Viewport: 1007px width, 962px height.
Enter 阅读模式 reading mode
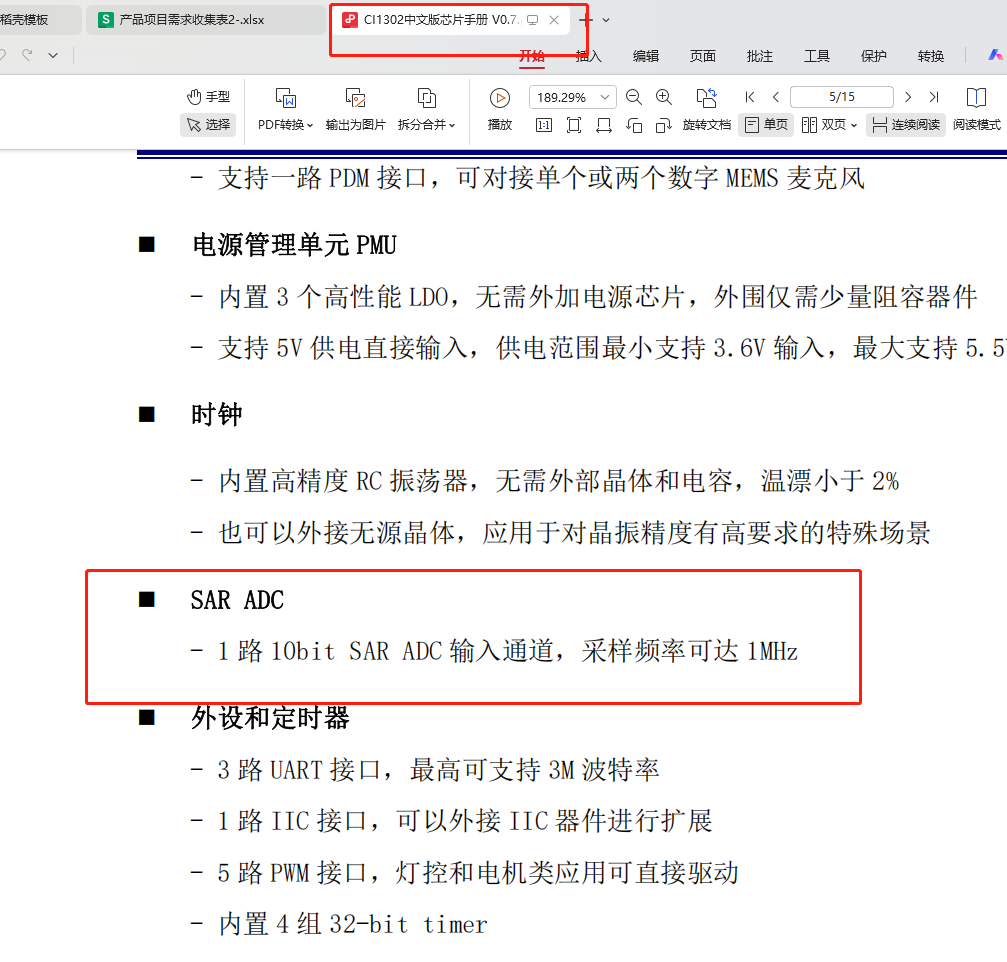click(x=976, y=110)
